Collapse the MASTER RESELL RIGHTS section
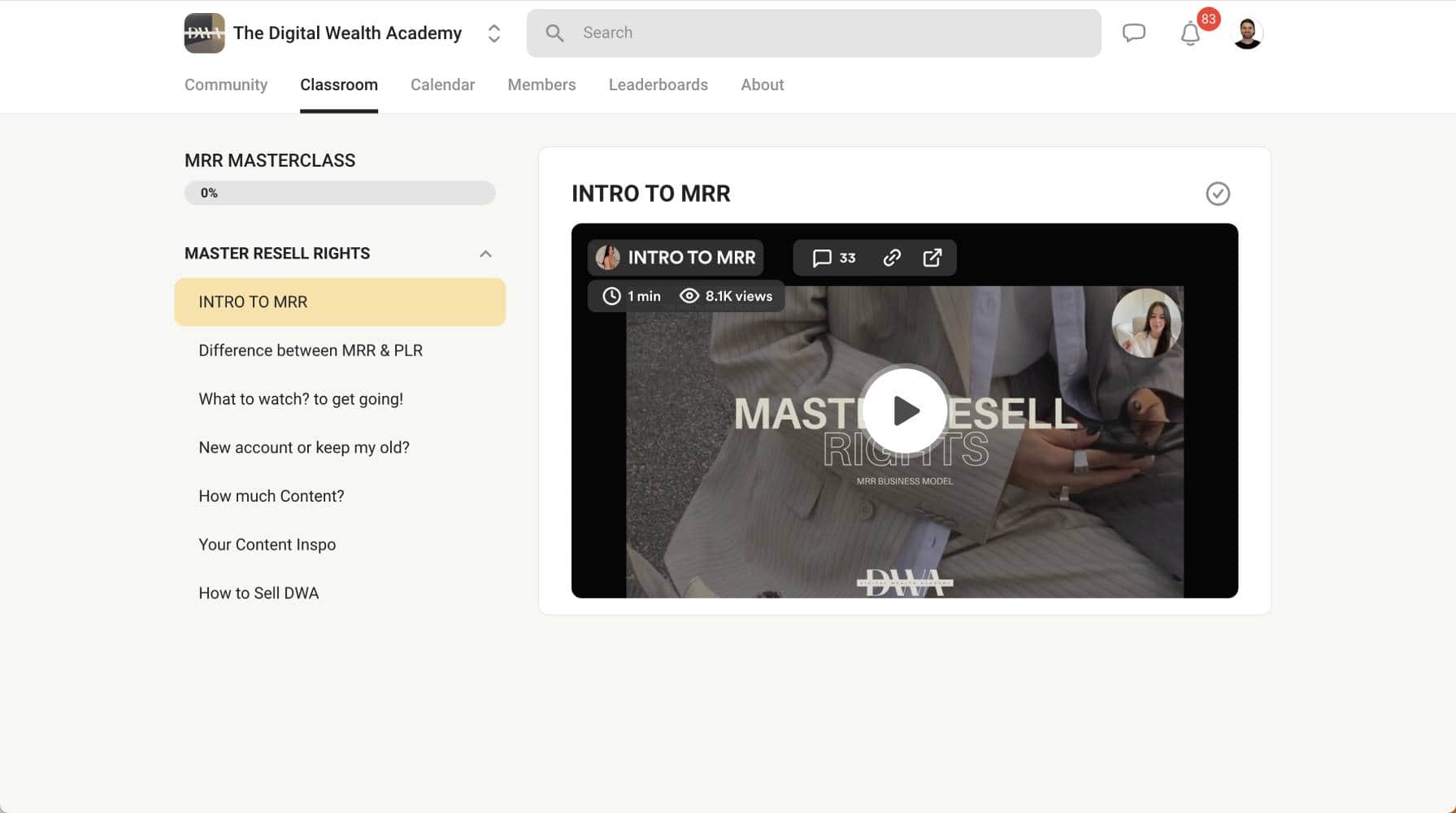The image size is (1456, 813). 485,254
